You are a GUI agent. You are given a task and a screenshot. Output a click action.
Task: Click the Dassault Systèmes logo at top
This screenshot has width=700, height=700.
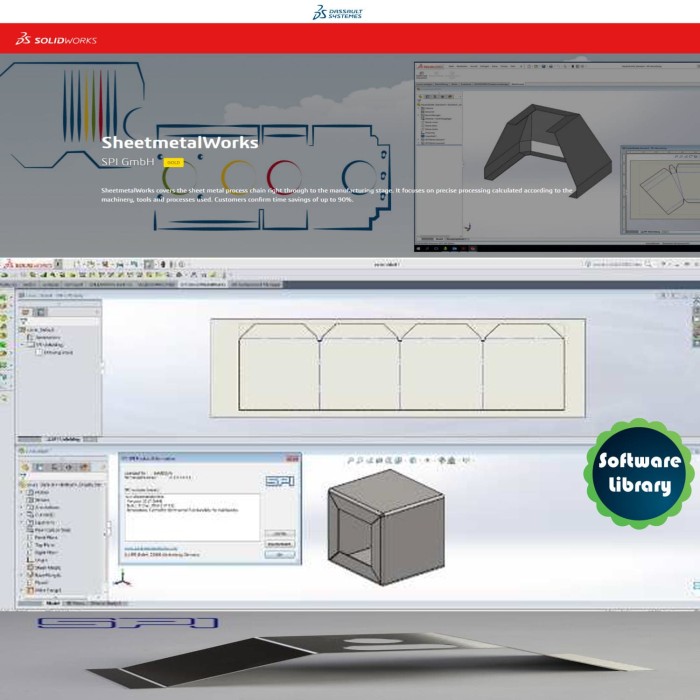coord(338,12)
